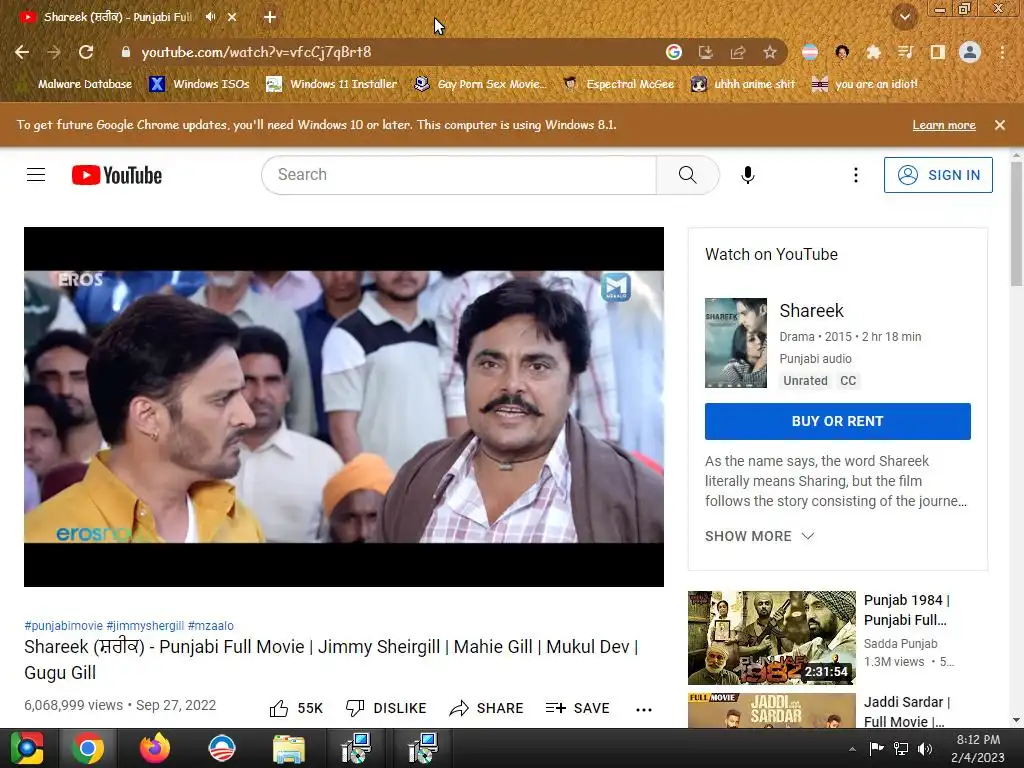This screenshot has width=1024, height=768.
Task: Open a new browser tab
Action: pyautogui.click(x=270, y=17)
